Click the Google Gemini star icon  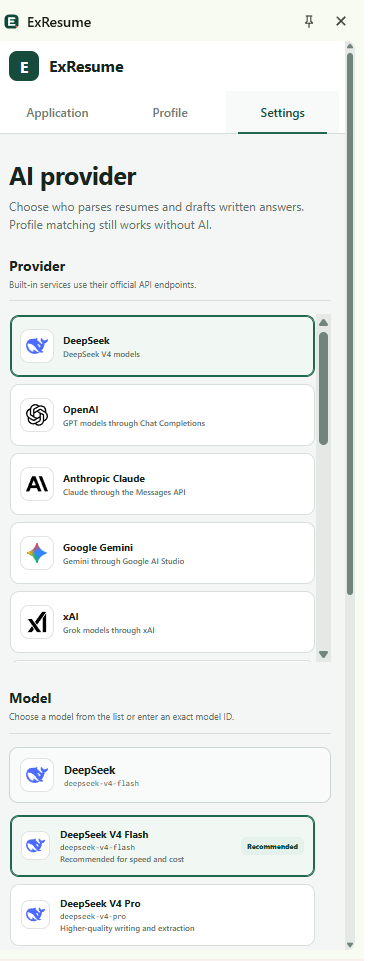tap(37, 553)
